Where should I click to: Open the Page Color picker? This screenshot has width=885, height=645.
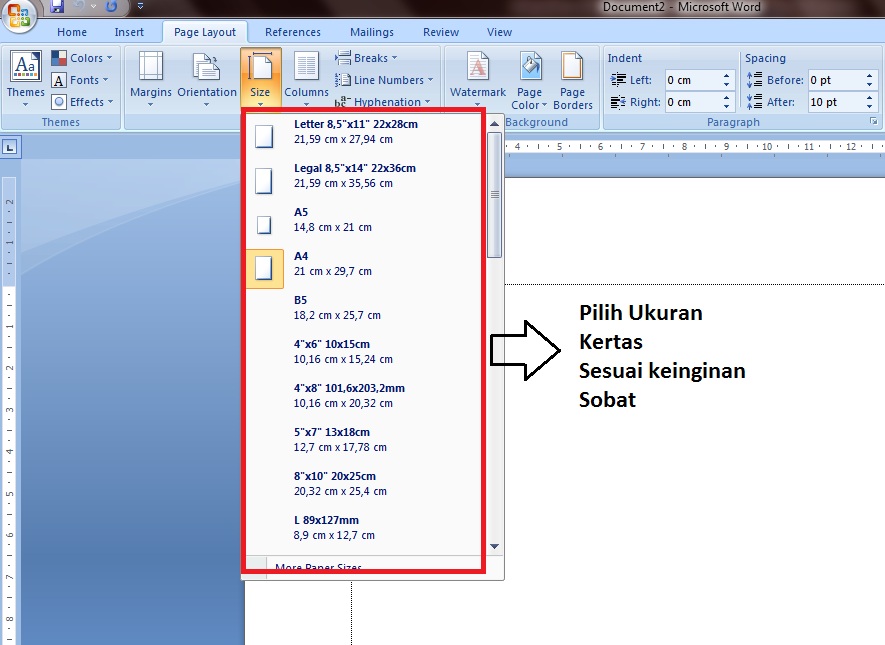pos(529,80)
